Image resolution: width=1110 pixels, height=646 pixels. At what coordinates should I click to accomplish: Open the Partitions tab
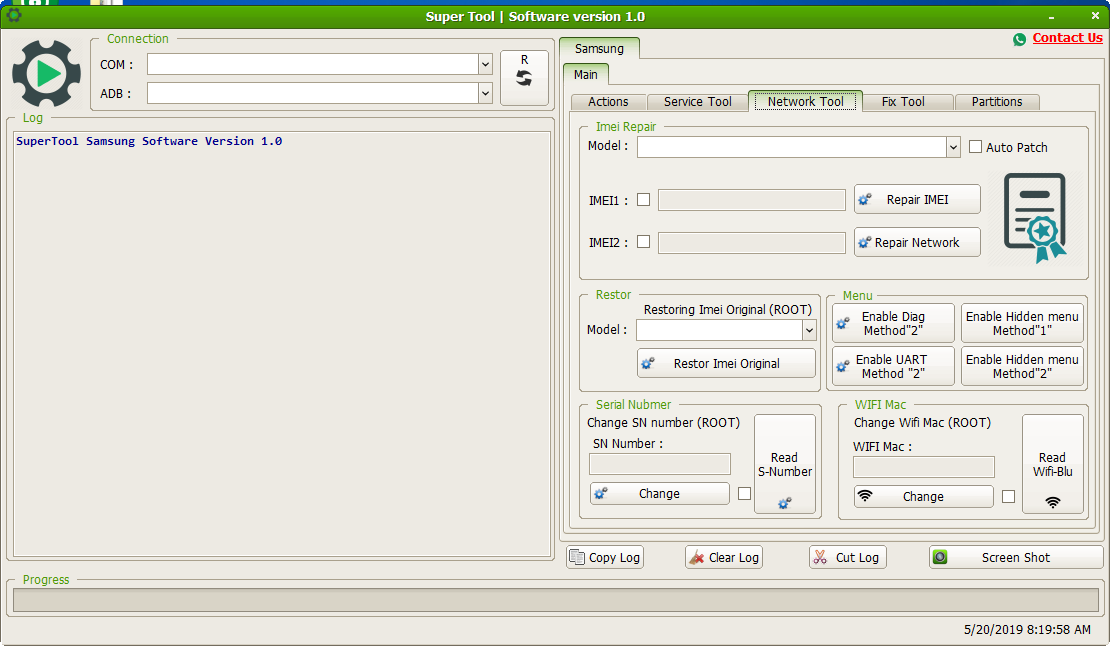(x=996, y=101)
